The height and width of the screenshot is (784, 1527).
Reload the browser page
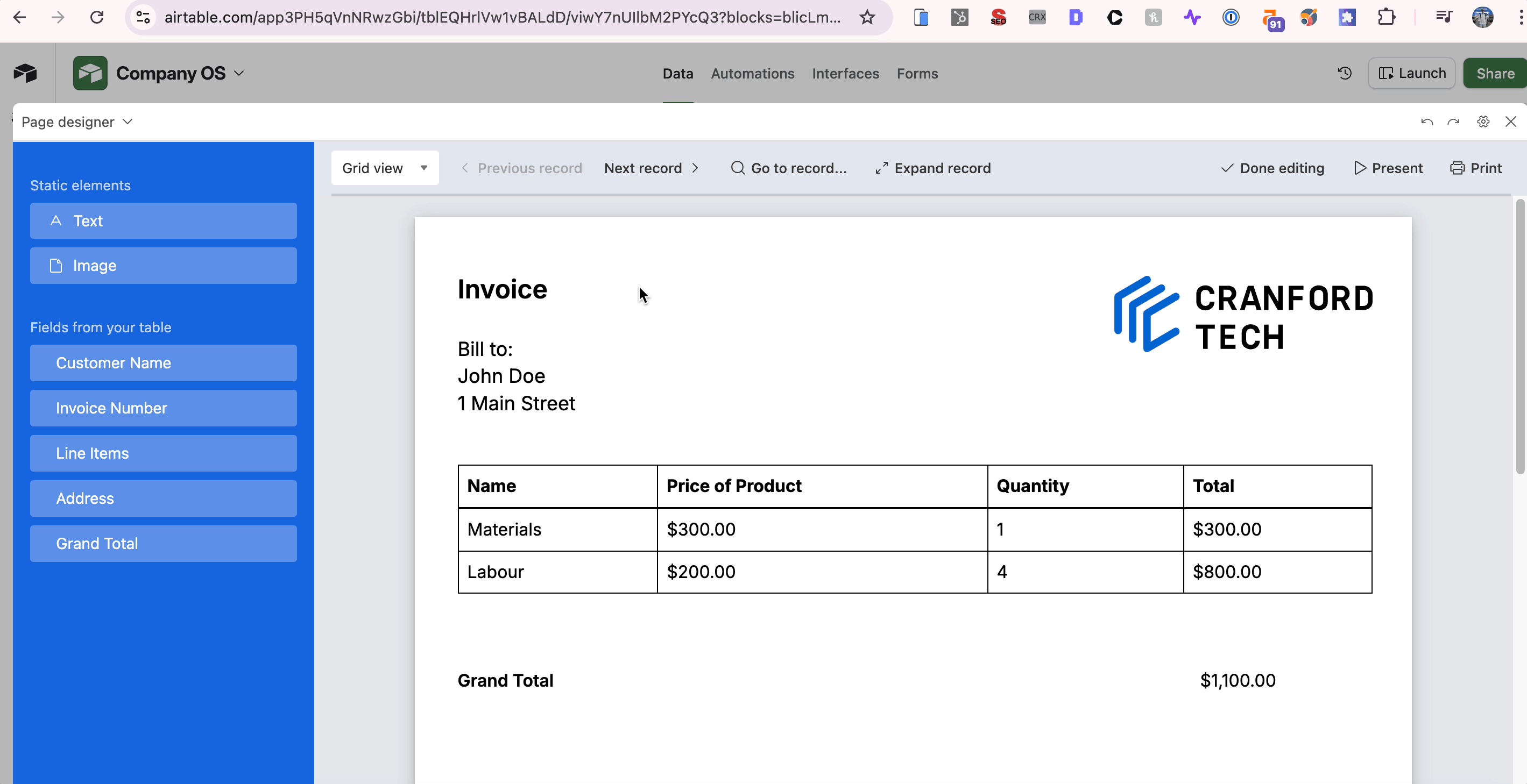(97, 17)
